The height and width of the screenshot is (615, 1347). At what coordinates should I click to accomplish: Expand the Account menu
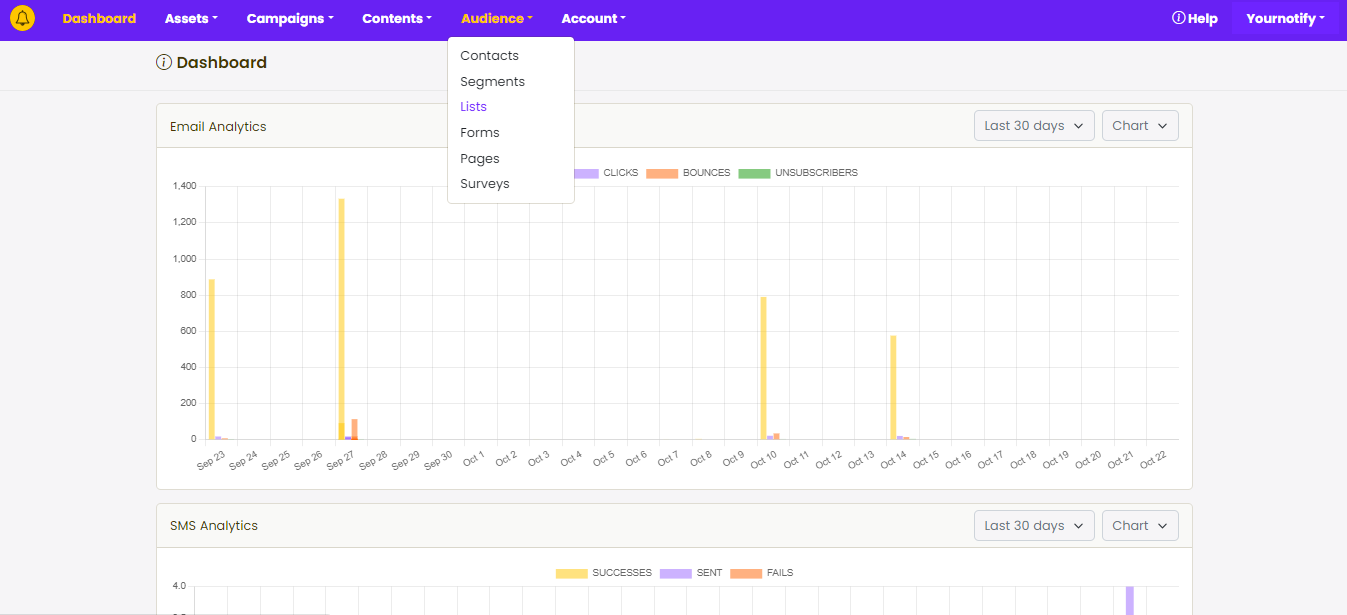pyautogui.click(x=594, y=19)
